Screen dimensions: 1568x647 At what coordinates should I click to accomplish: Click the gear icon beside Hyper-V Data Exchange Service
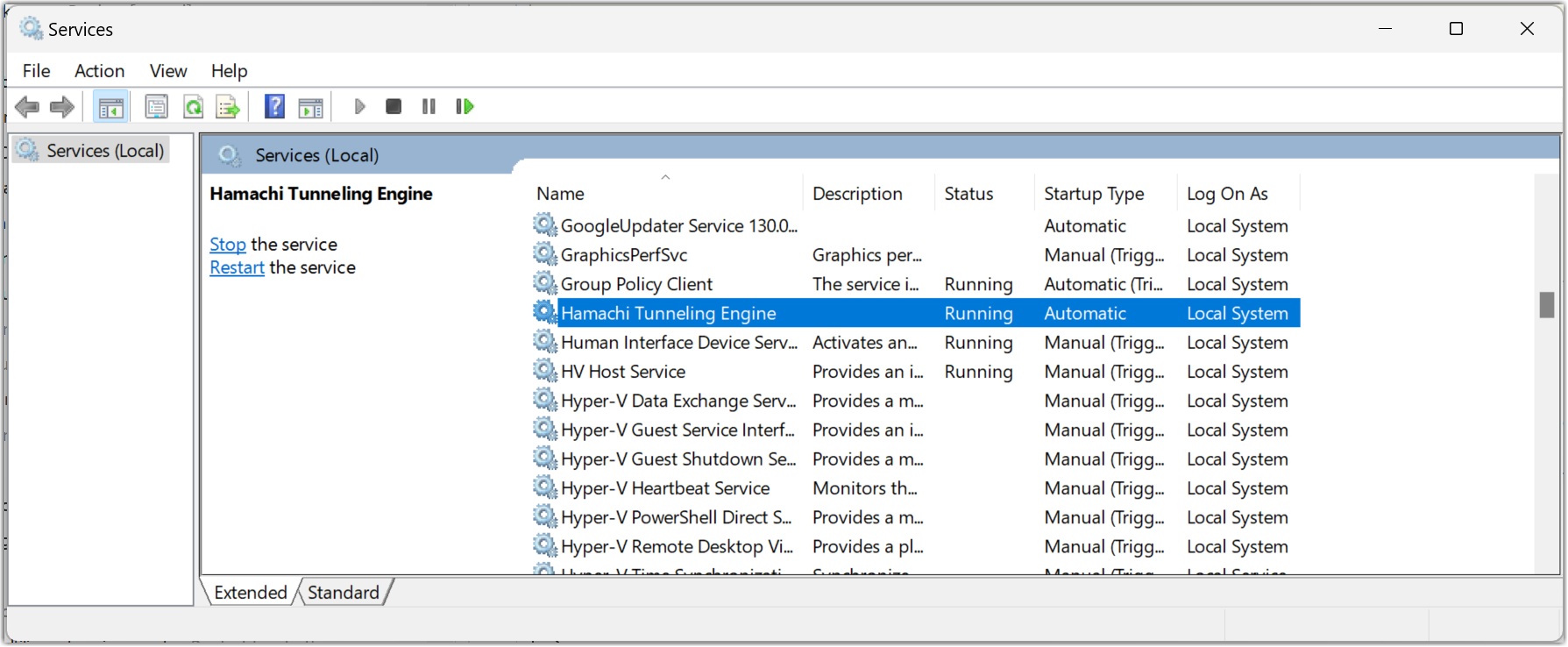point(545,400)
